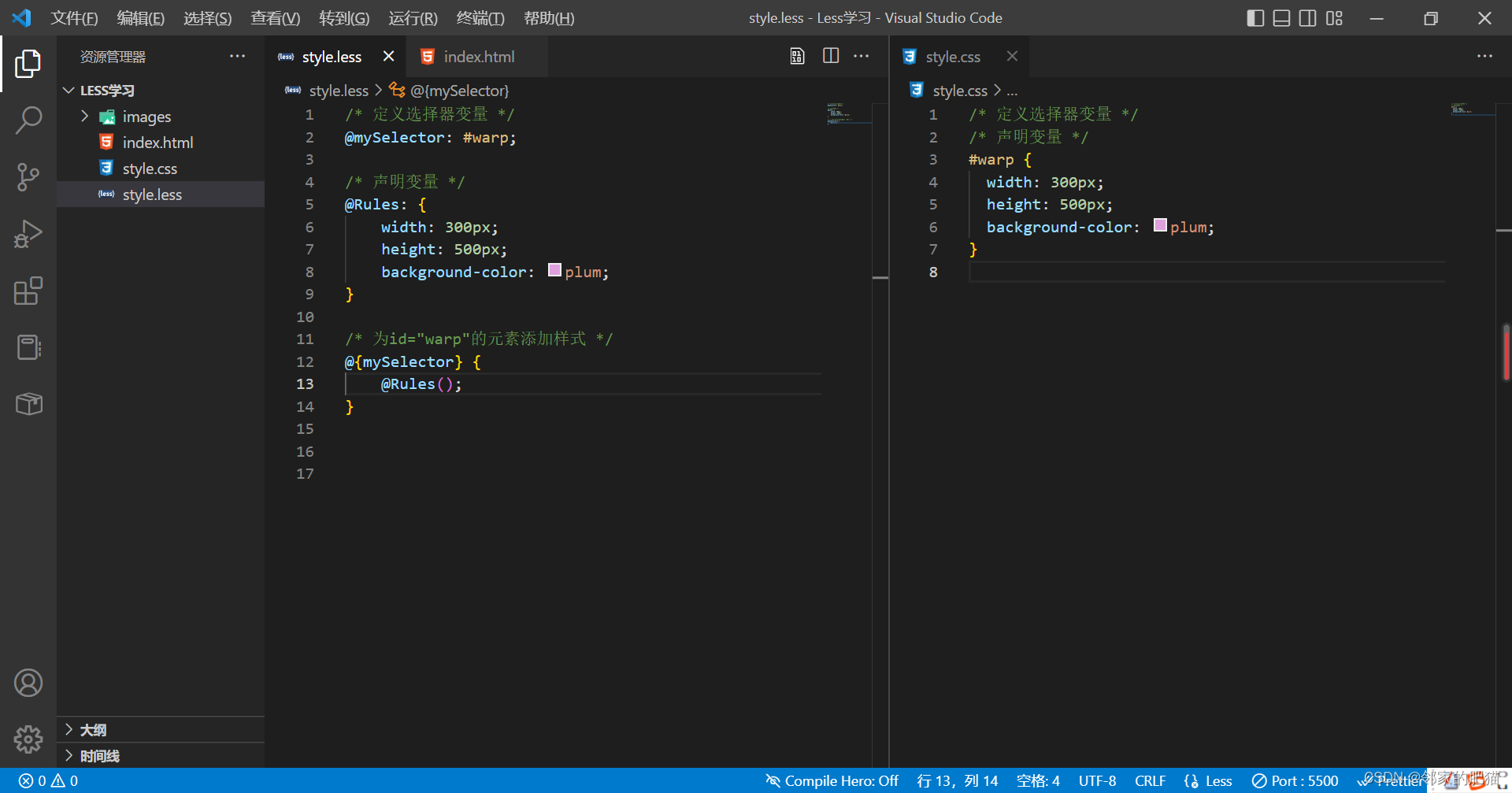Open the Explorer view in activity bar
The width and height of the screenshot is (1512, 793).
pyautogui.click(x=28, y=64)
